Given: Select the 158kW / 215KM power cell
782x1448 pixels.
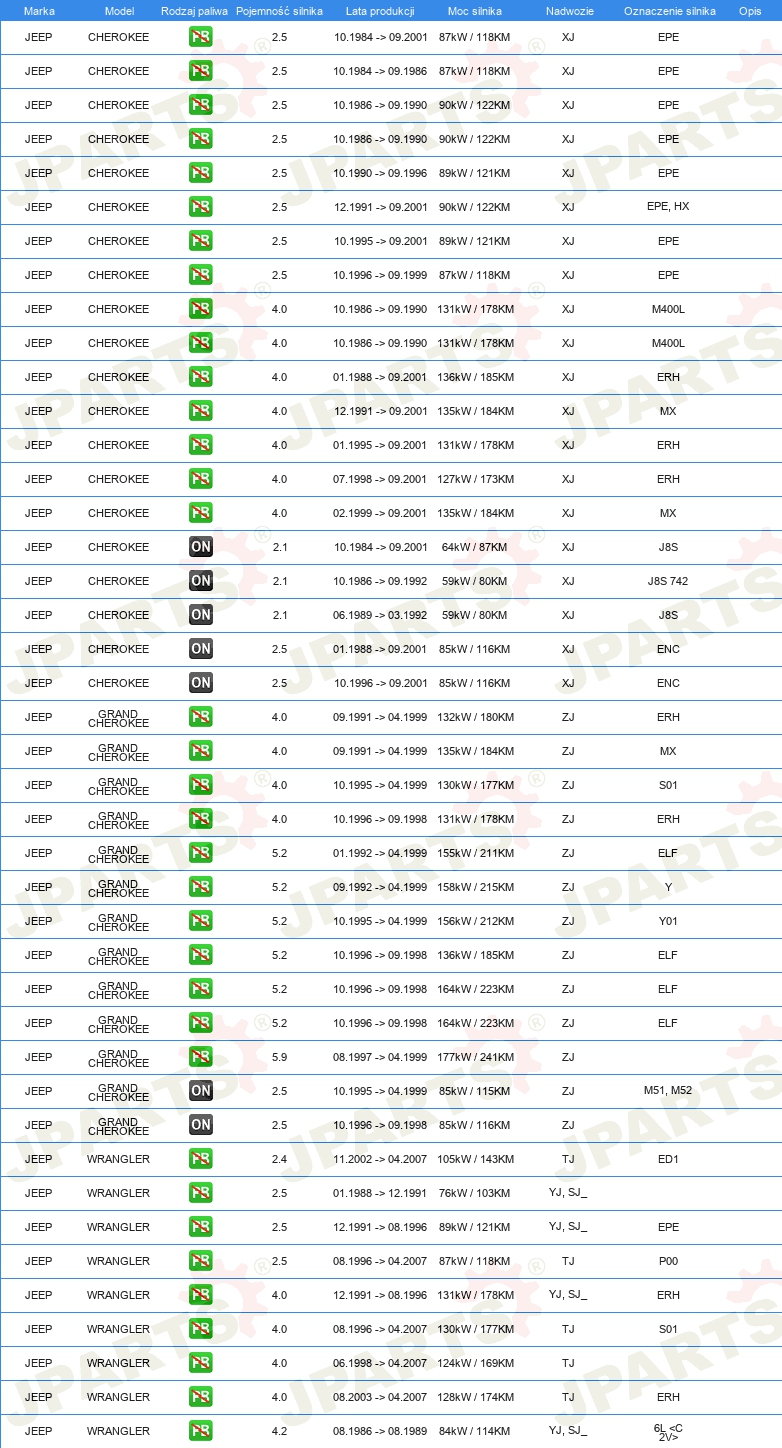Looking at the screenshot, I should pos(475,887).
